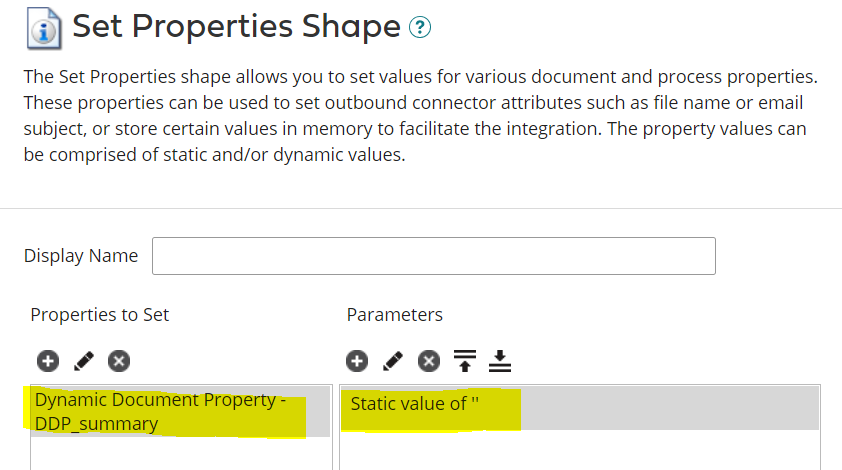Delete the selected property to set
This screenshot has width=842, height=470.
119,361
